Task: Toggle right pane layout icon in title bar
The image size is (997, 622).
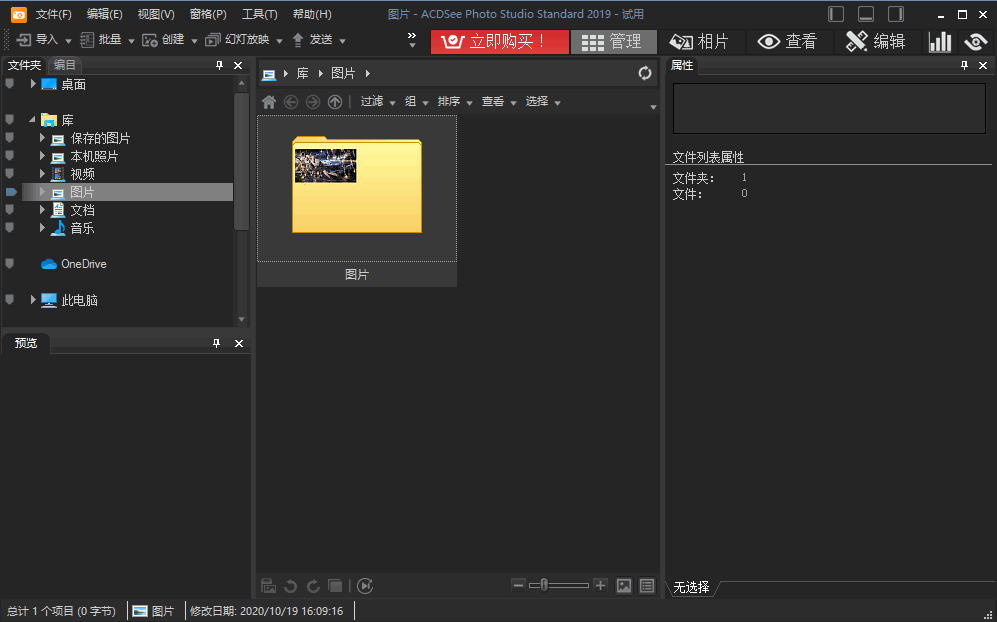Action: pos(896,14)
